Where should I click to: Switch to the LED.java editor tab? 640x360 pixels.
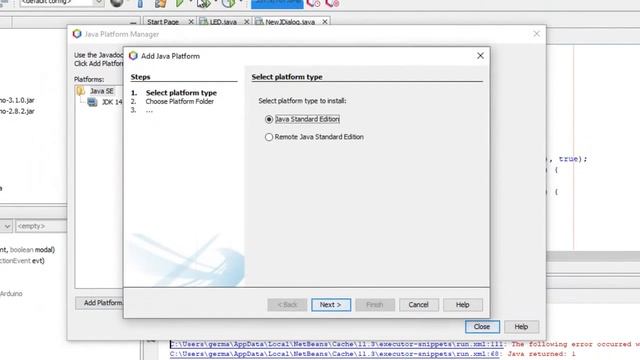[223, 22]
